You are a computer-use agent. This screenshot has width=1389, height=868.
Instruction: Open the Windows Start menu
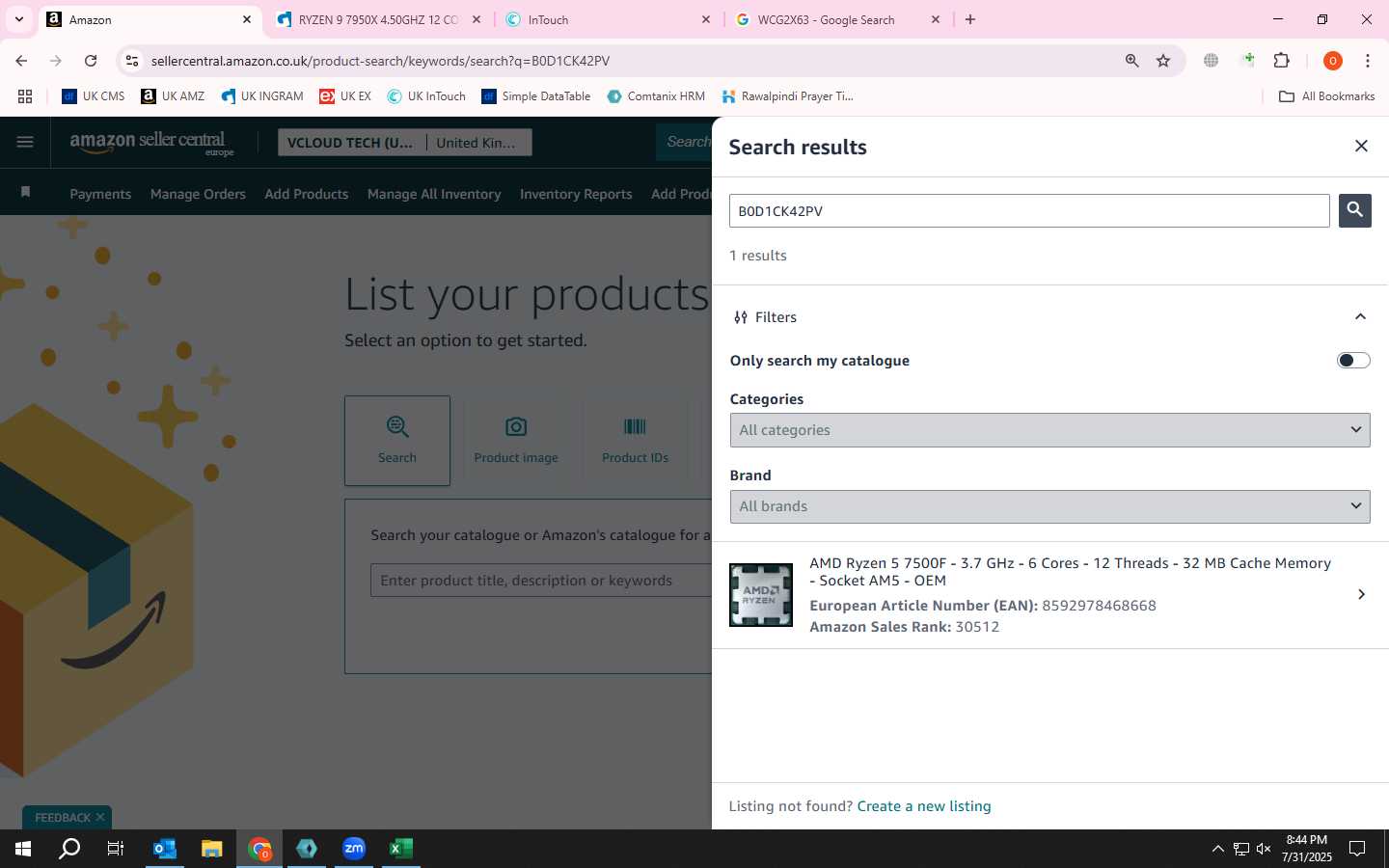[x=23, y=849]
